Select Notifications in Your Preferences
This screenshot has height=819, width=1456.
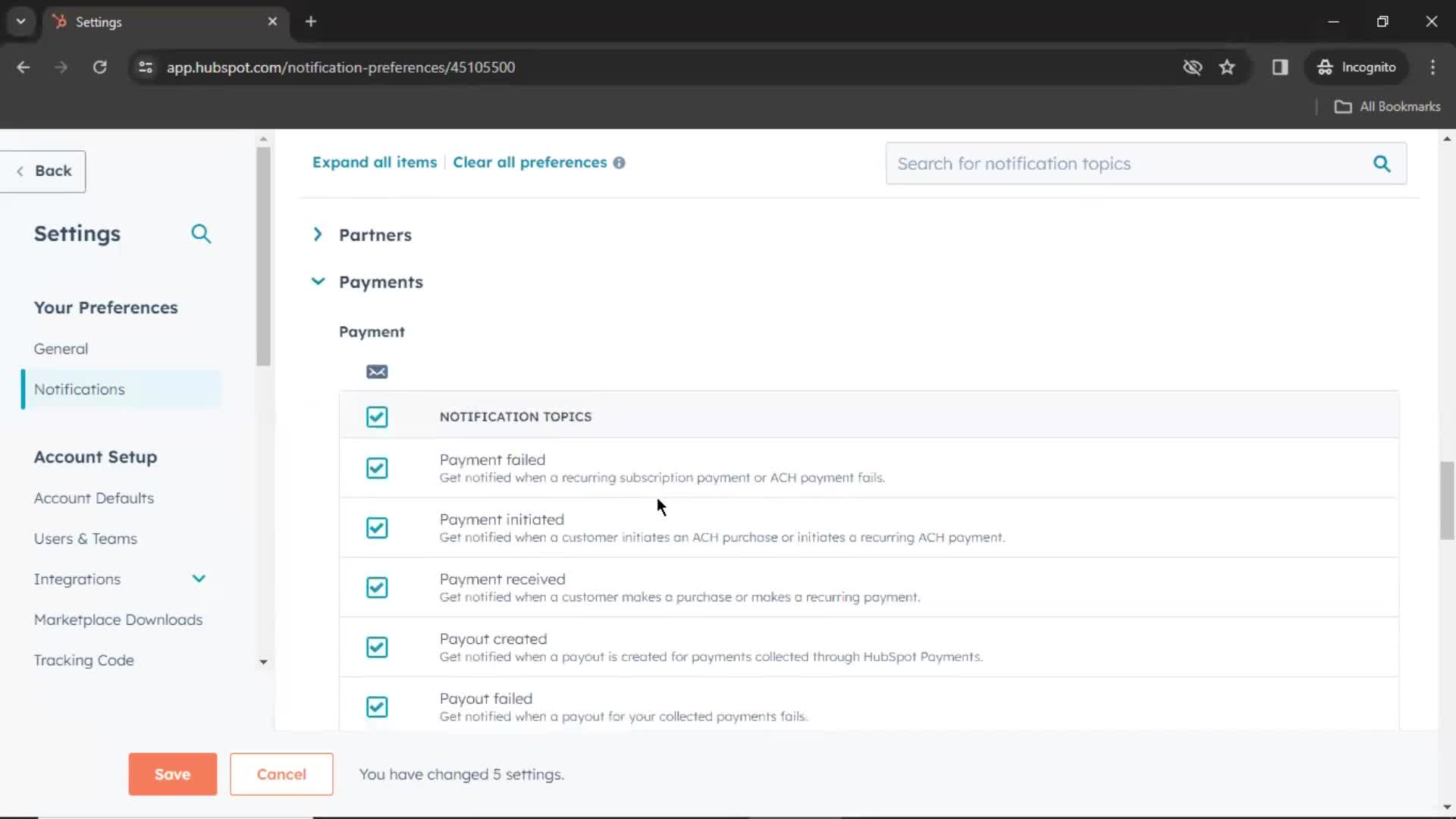click(x=79, y=389)
